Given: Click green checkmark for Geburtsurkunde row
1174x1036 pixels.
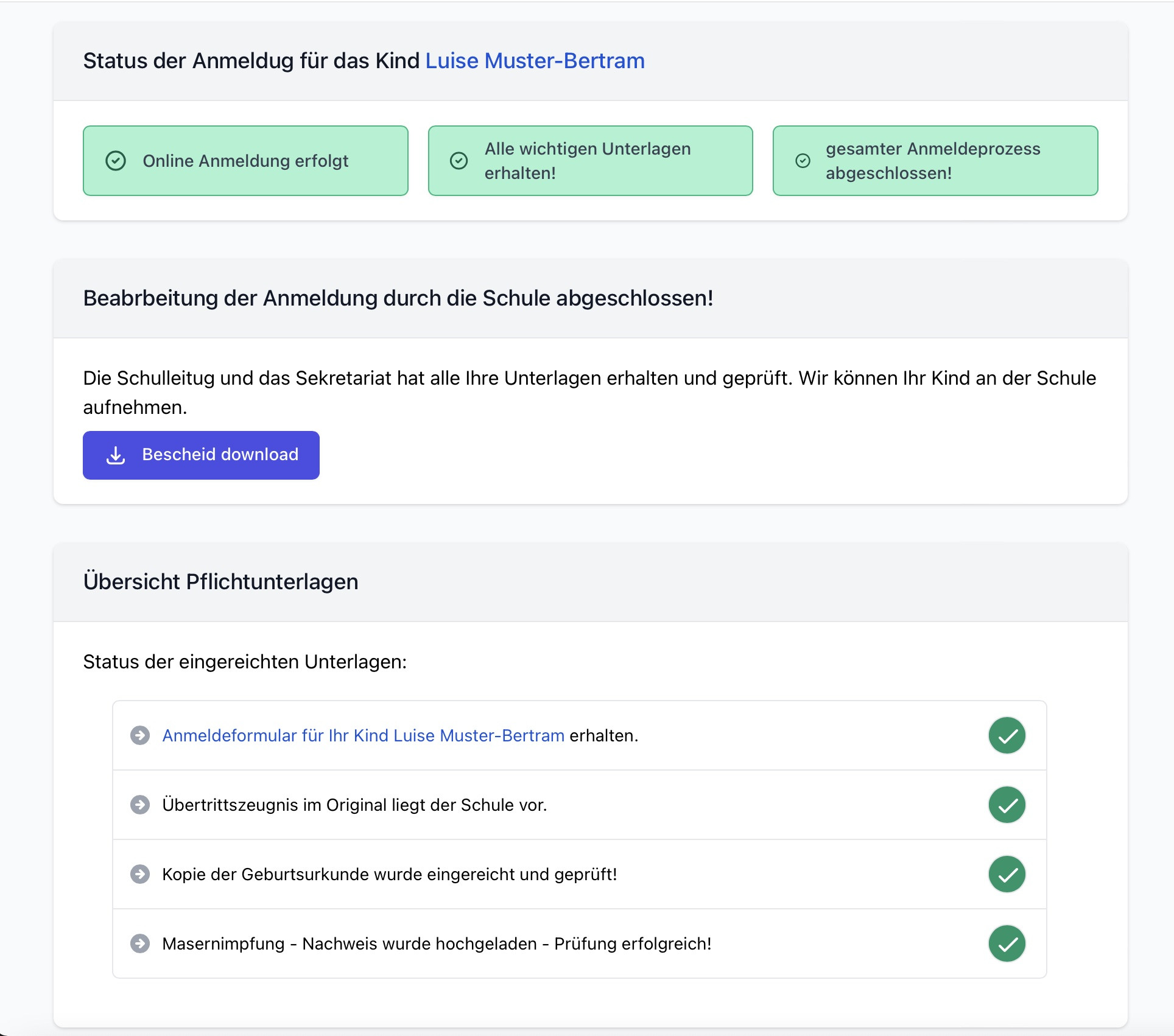Looking at the screenshot, I should [1007, 874].
